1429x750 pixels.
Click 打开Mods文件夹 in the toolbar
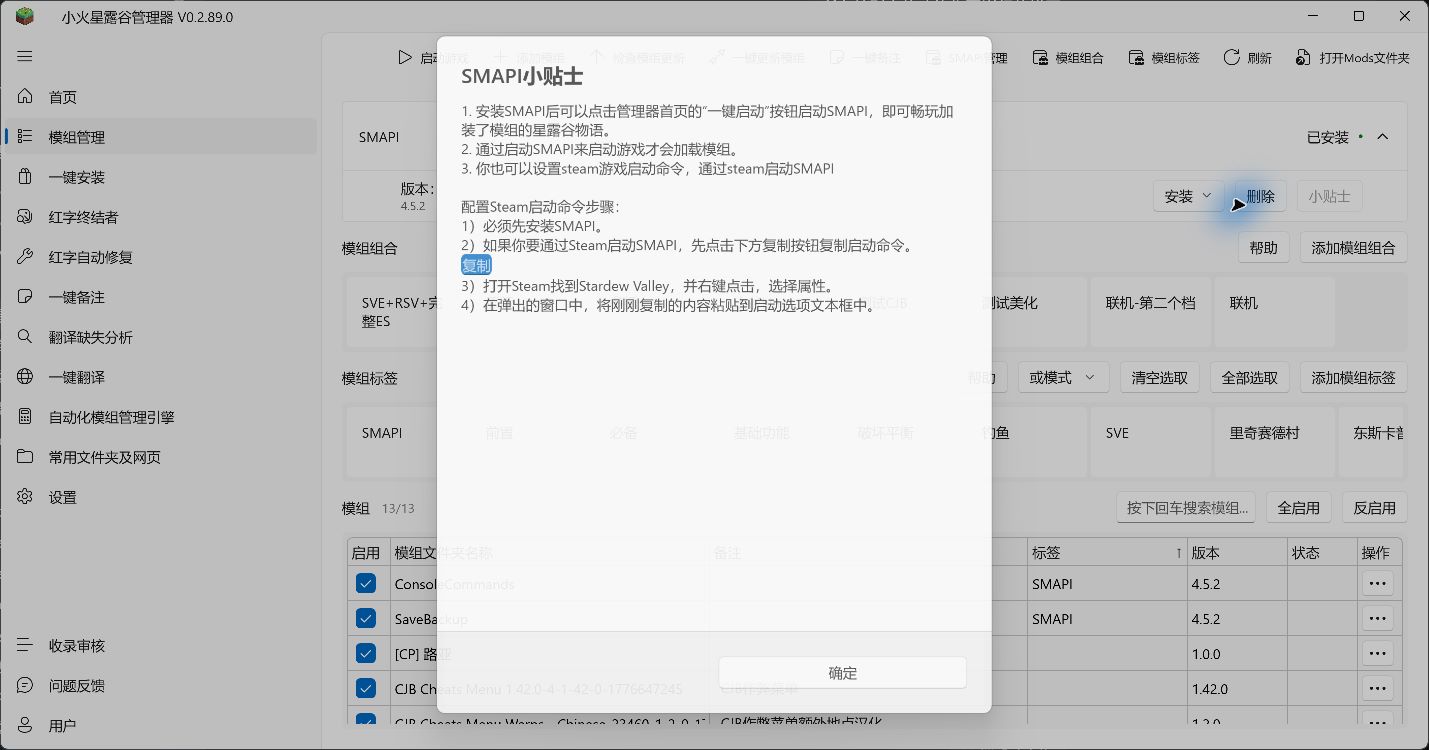1352,58
